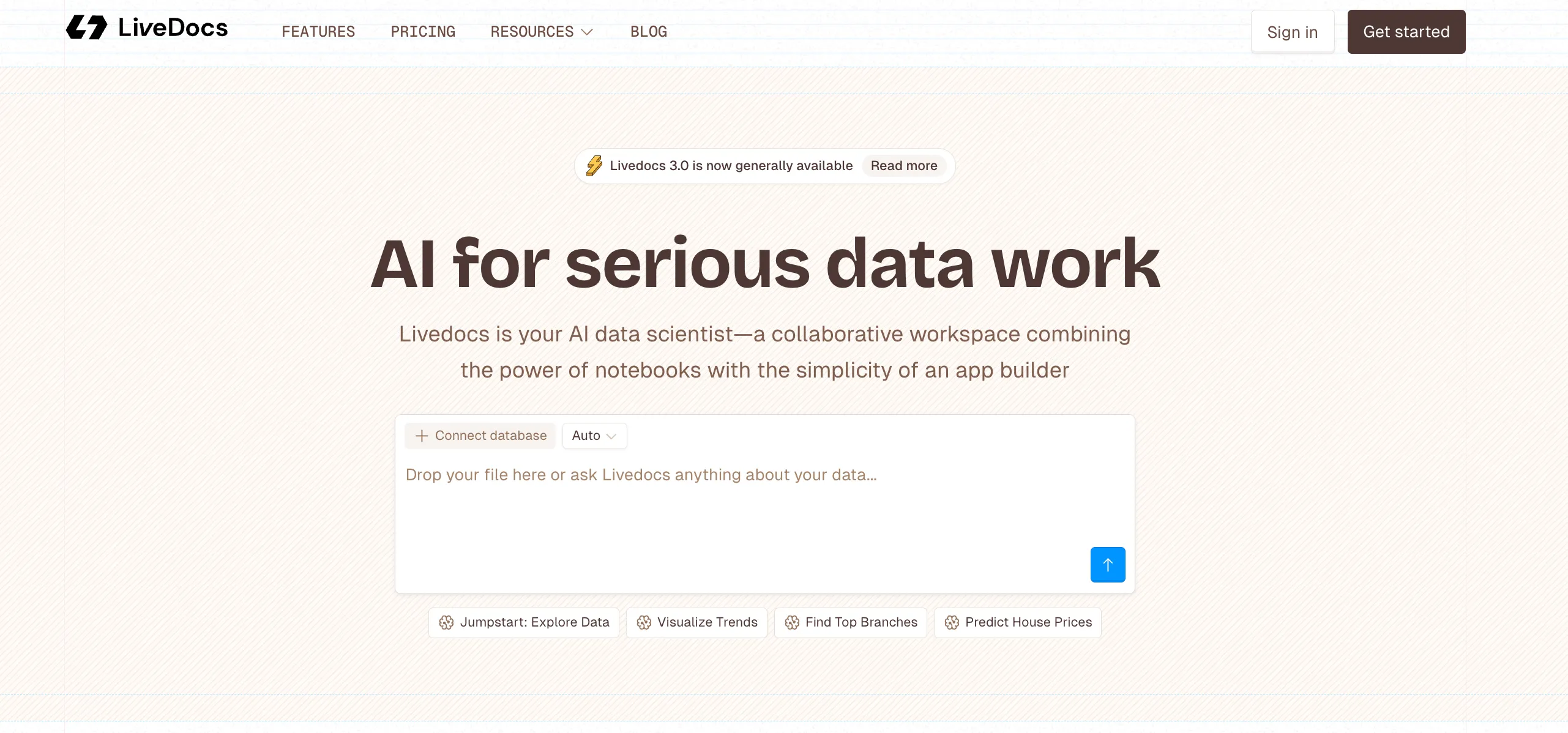Click the chevron next to RESOURCES
The height and width of the screenshot is (733, 1568).
587,32
